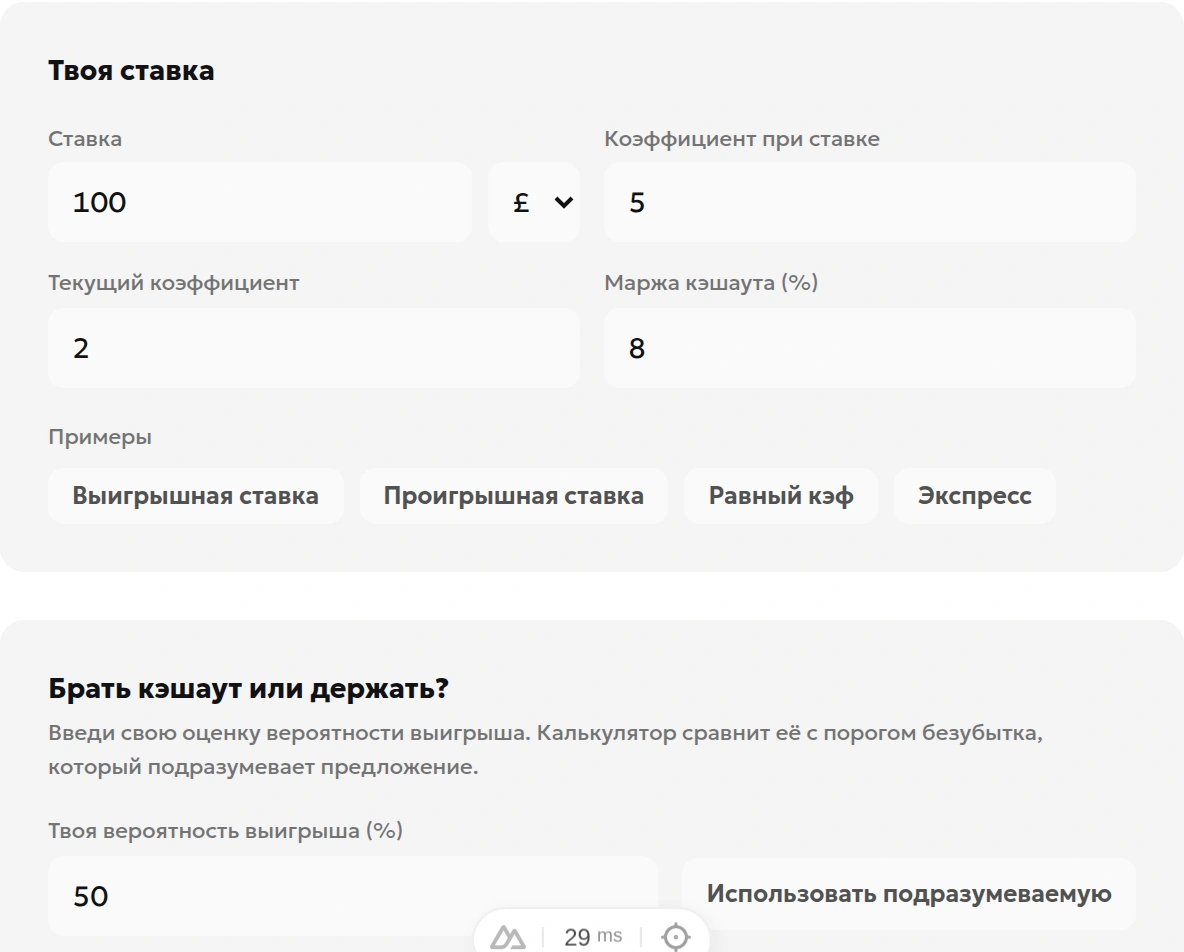The height and width of the screenshot is (952, 1184).
Task: Click the Брать кэшаут или держать? heading
Action: tap(248, 689)
